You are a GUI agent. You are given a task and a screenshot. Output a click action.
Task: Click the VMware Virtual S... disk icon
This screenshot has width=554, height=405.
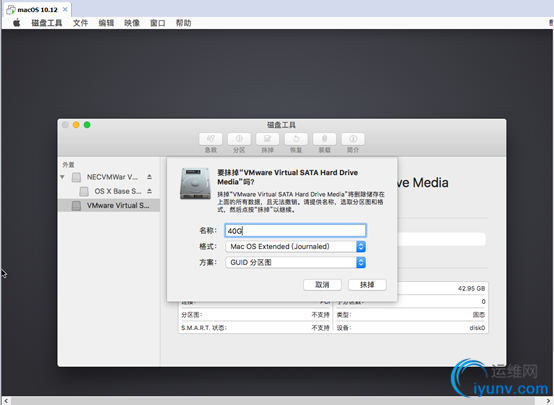(76, 206)
